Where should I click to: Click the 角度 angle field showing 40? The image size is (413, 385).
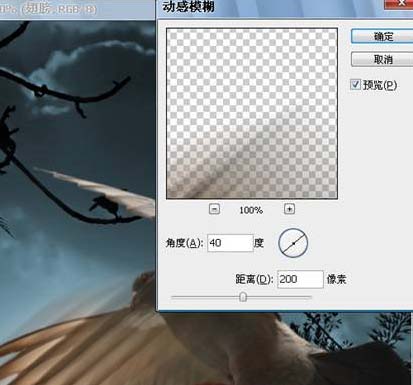(x=230, y=243)
